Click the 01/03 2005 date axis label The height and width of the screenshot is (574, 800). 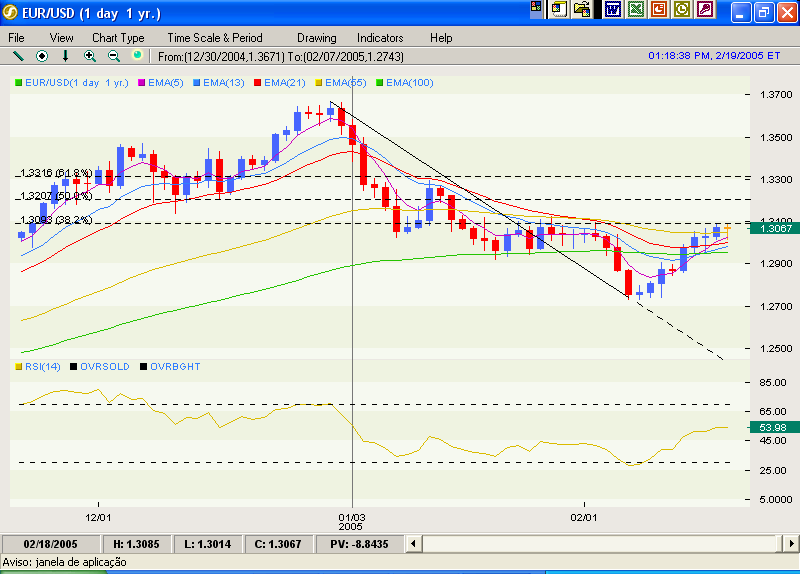(x=352, y=522)
